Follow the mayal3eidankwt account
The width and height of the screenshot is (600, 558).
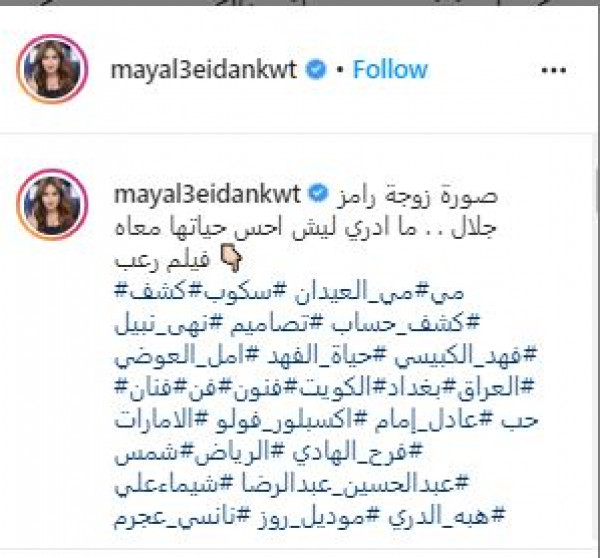point(390,70)
